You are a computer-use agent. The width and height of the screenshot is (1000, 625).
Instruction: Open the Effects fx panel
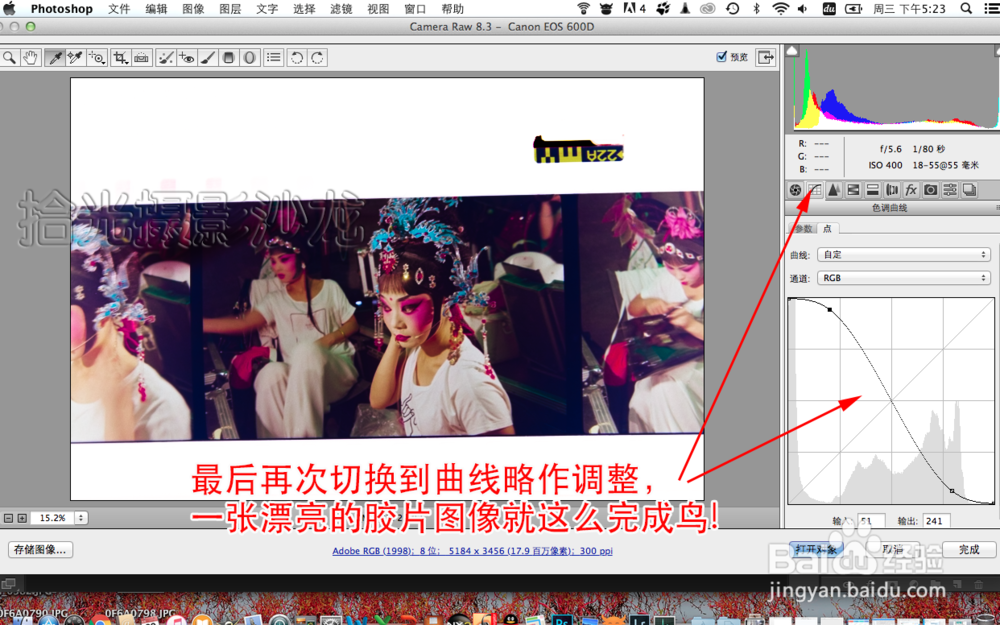[x=911, y=190]
